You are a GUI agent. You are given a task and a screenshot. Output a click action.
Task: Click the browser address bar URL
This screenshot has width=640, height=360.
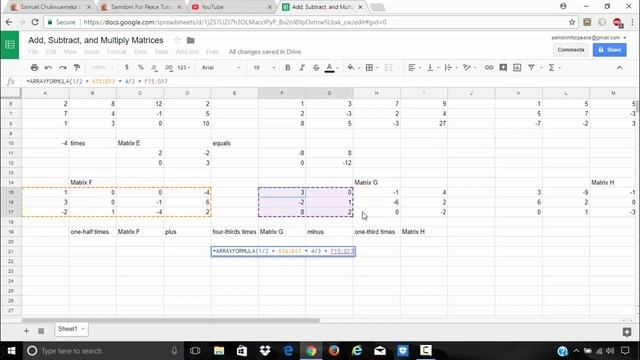[x=235, y=22]
